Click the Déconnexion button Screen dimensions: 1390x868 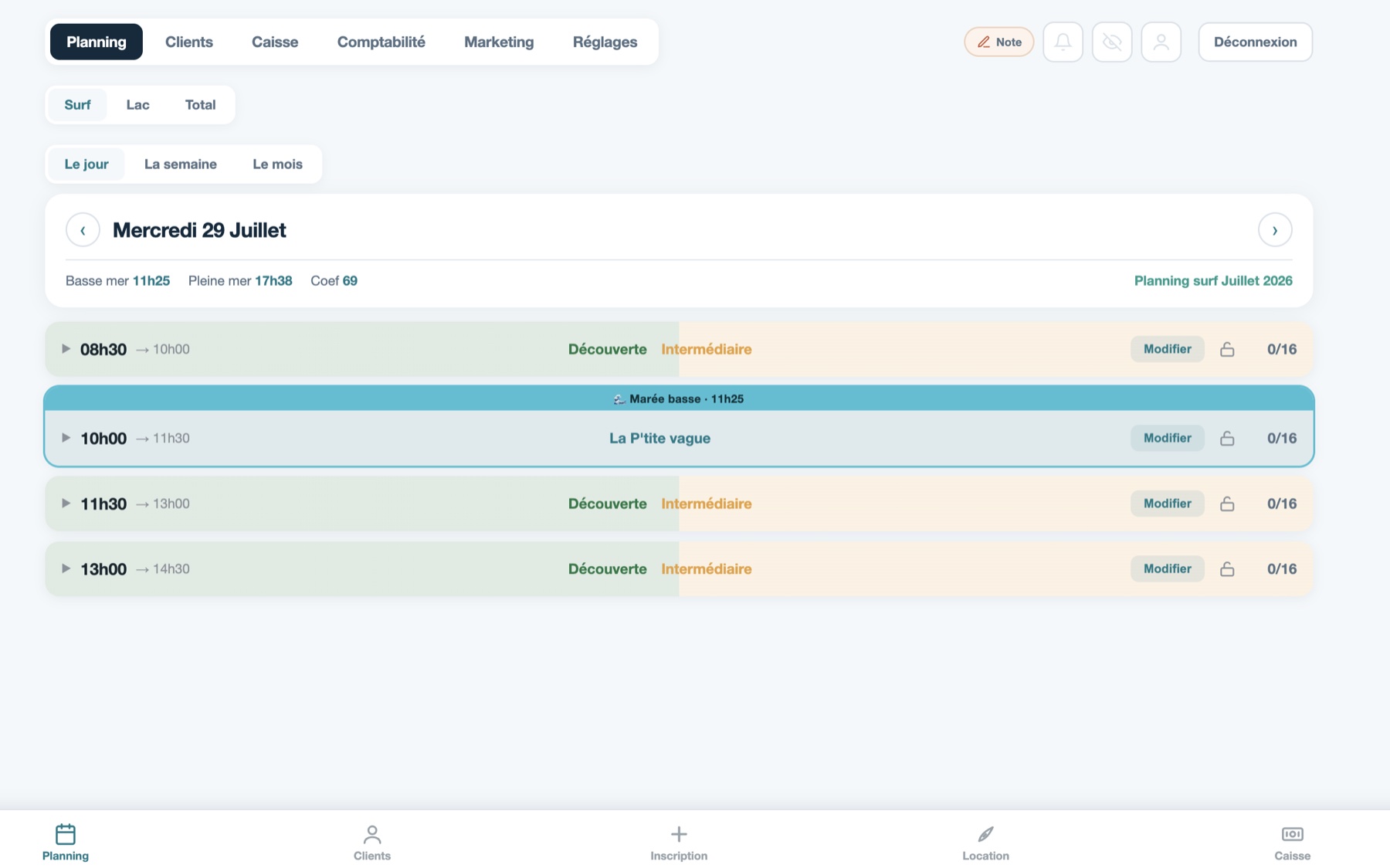1255,42
